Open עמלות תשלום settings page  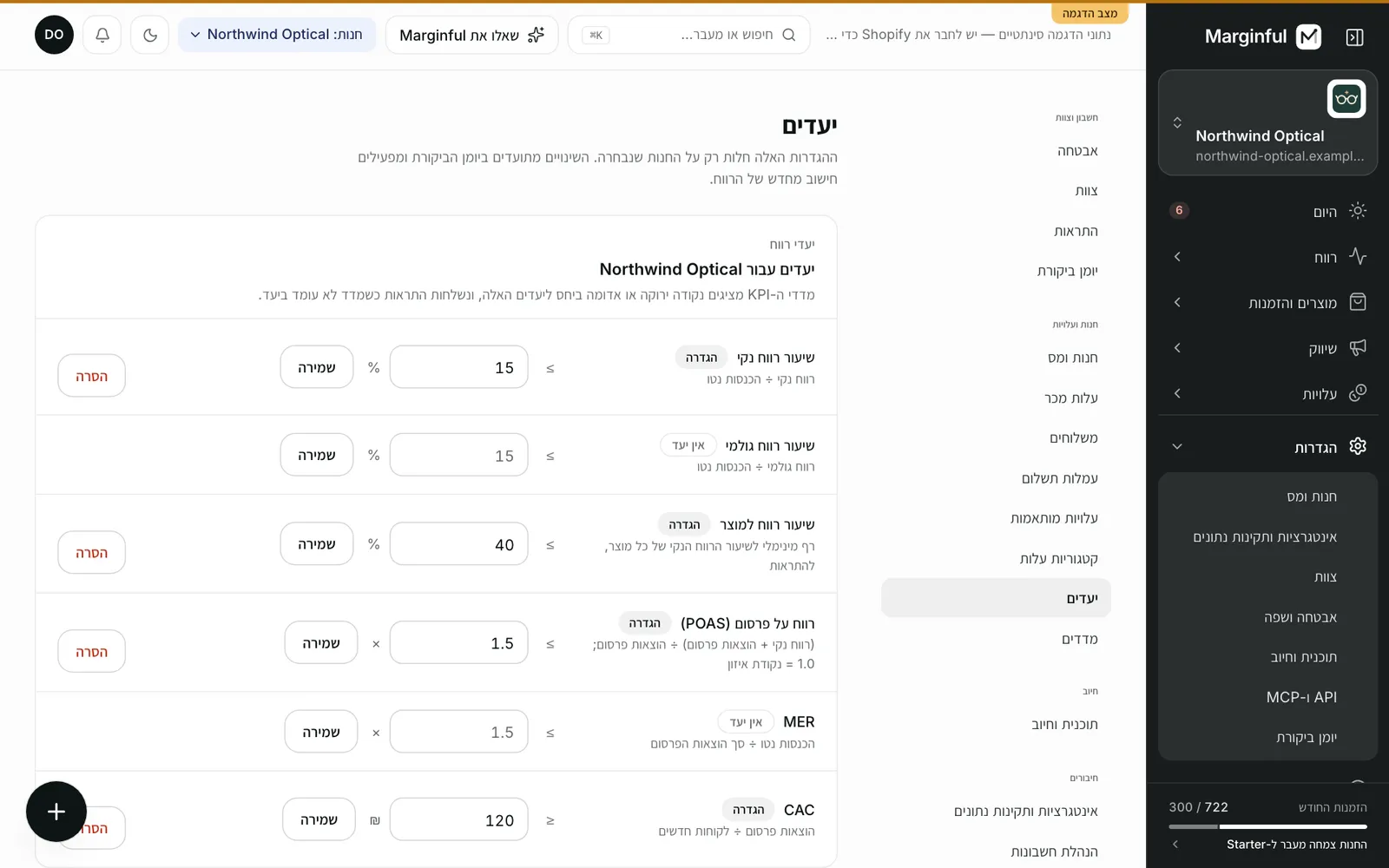996,478
